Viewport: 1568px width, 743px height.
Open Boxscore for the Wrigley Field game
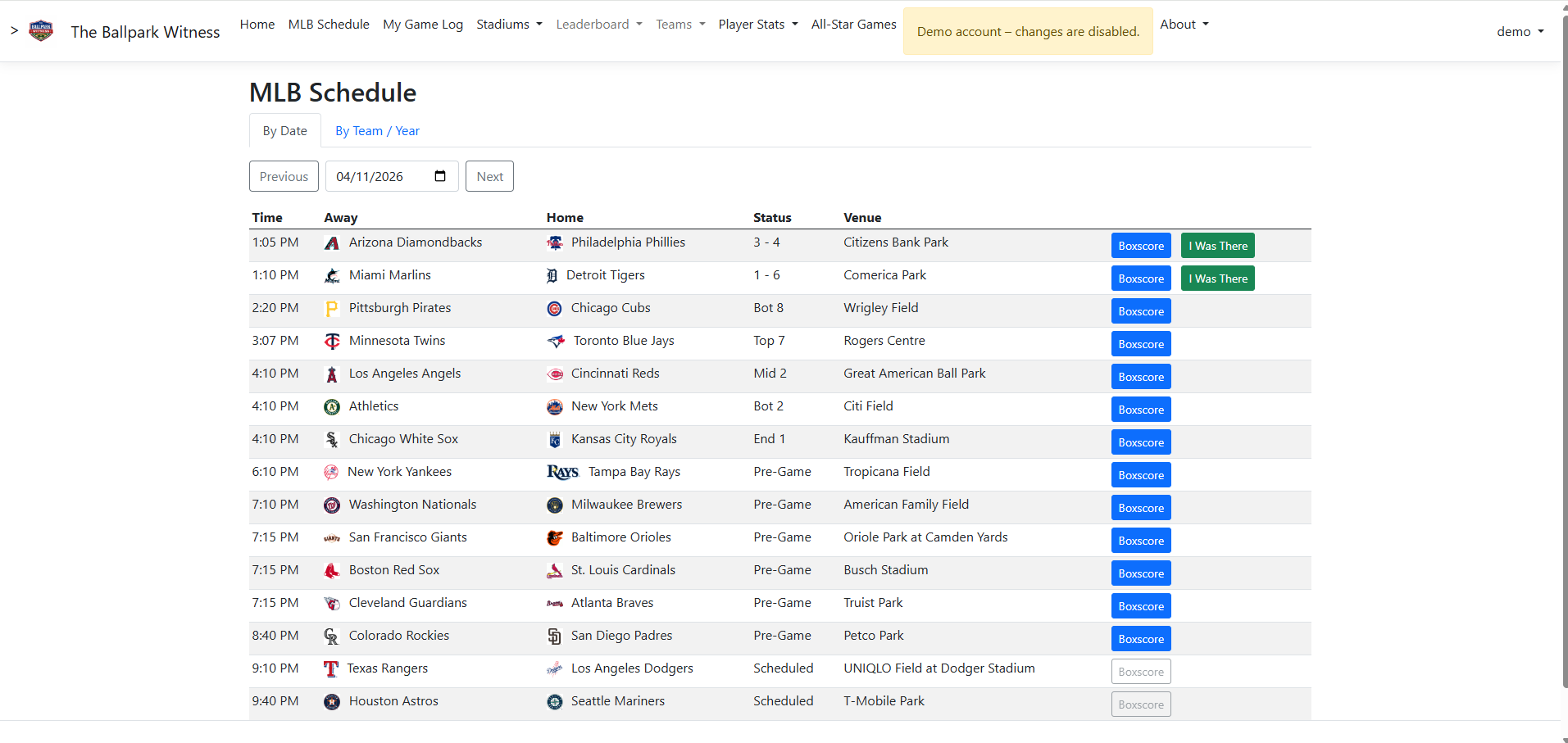[x=1141, y=311]
